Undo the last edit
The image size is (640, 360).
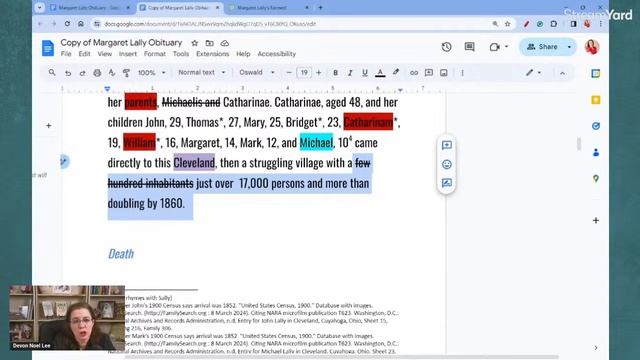click(x=68, y=73)
